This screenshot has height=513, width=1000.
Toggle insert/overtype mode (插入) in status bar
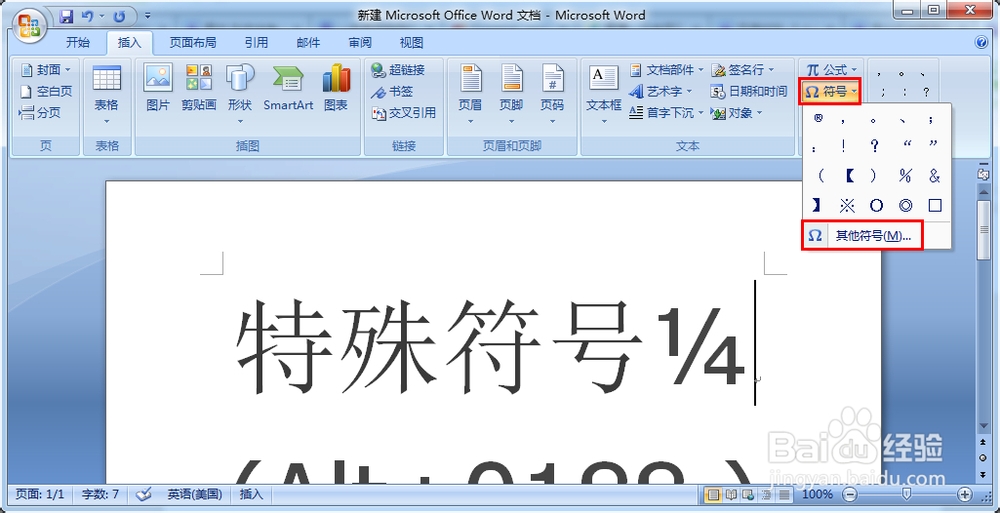pyautogui.click(x=251, y=494)
